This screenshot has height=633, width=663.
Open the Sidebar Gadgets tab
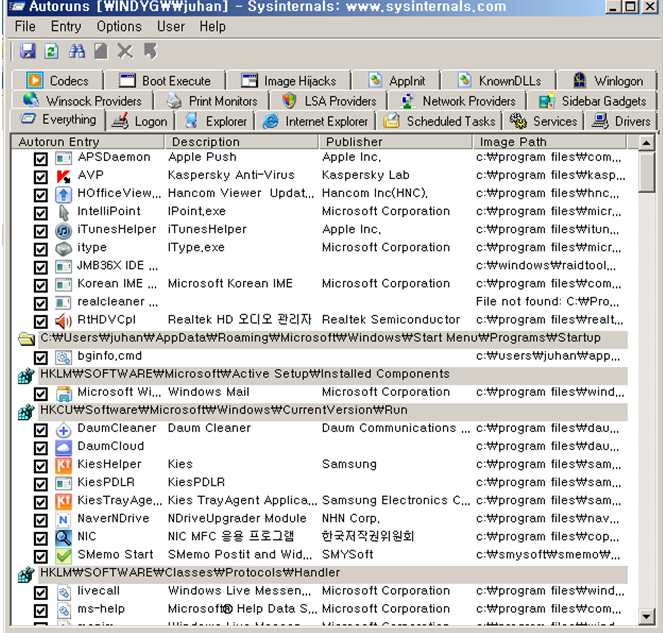pos(592,101)
